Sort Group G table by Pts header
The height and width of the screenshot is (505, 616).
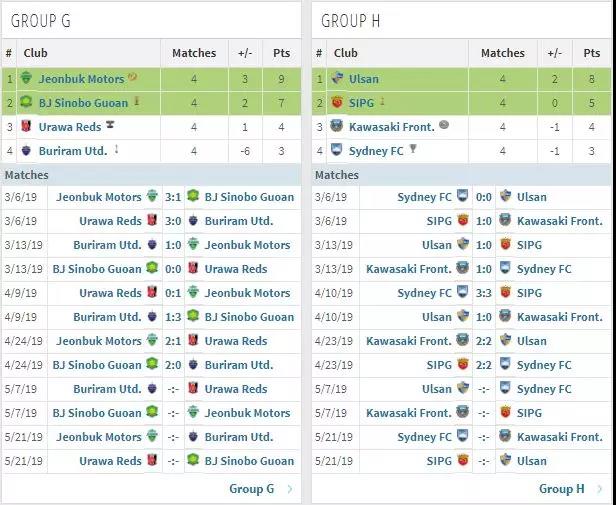[x=281, y=53]
